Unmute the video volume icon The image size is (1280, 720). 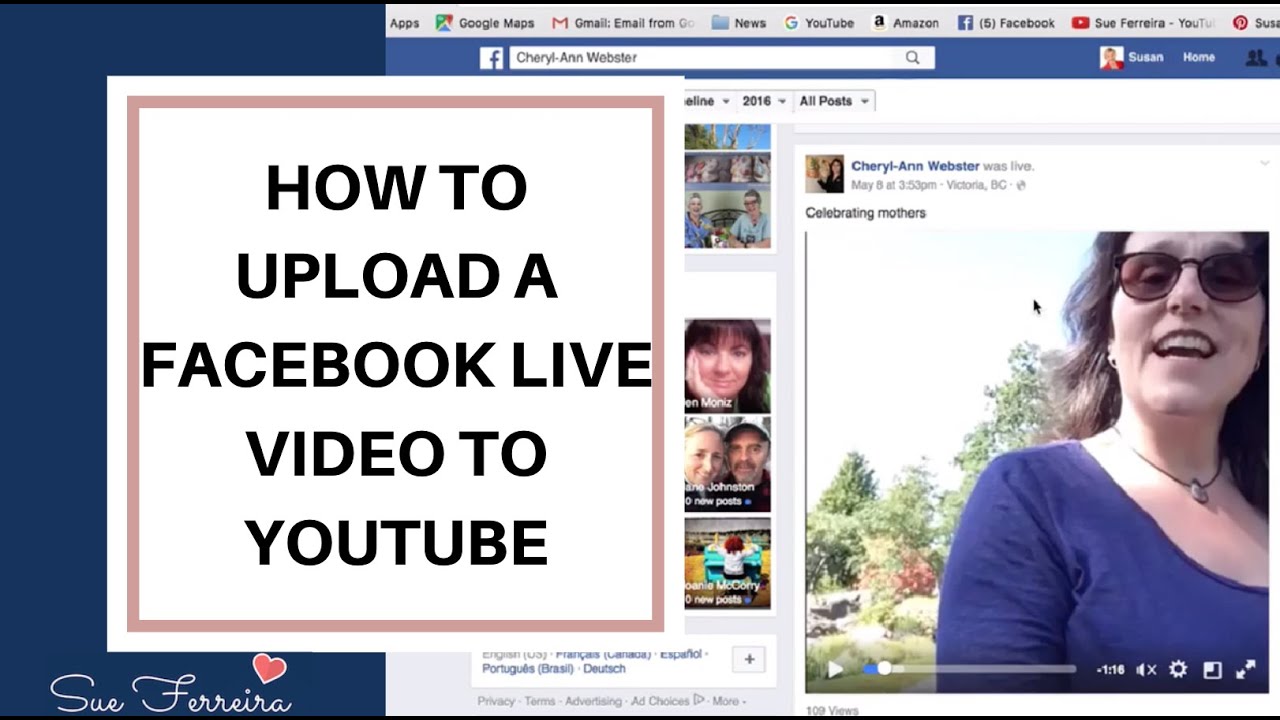coord(1147,670)
